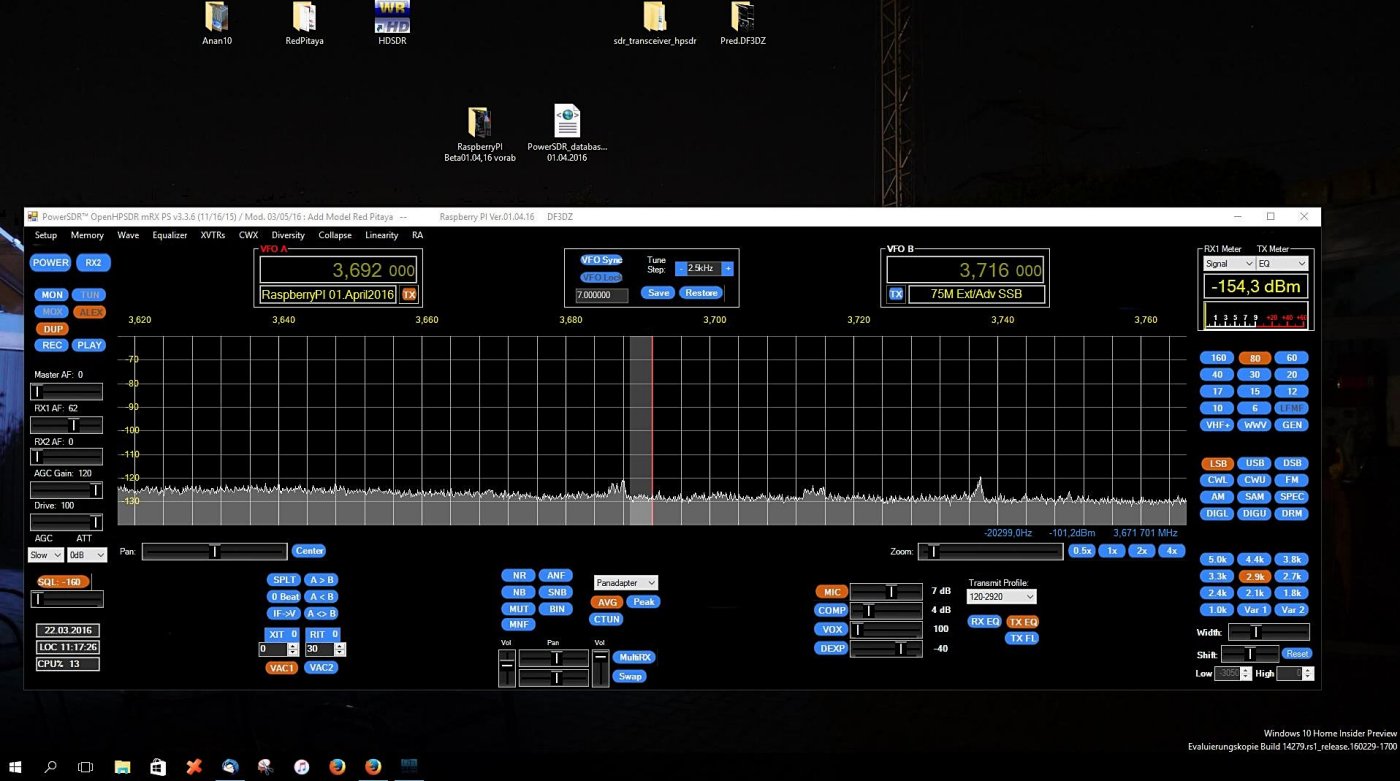
Task: Switch to the PowerSDR taskbar icon
Action: point(409,767)
